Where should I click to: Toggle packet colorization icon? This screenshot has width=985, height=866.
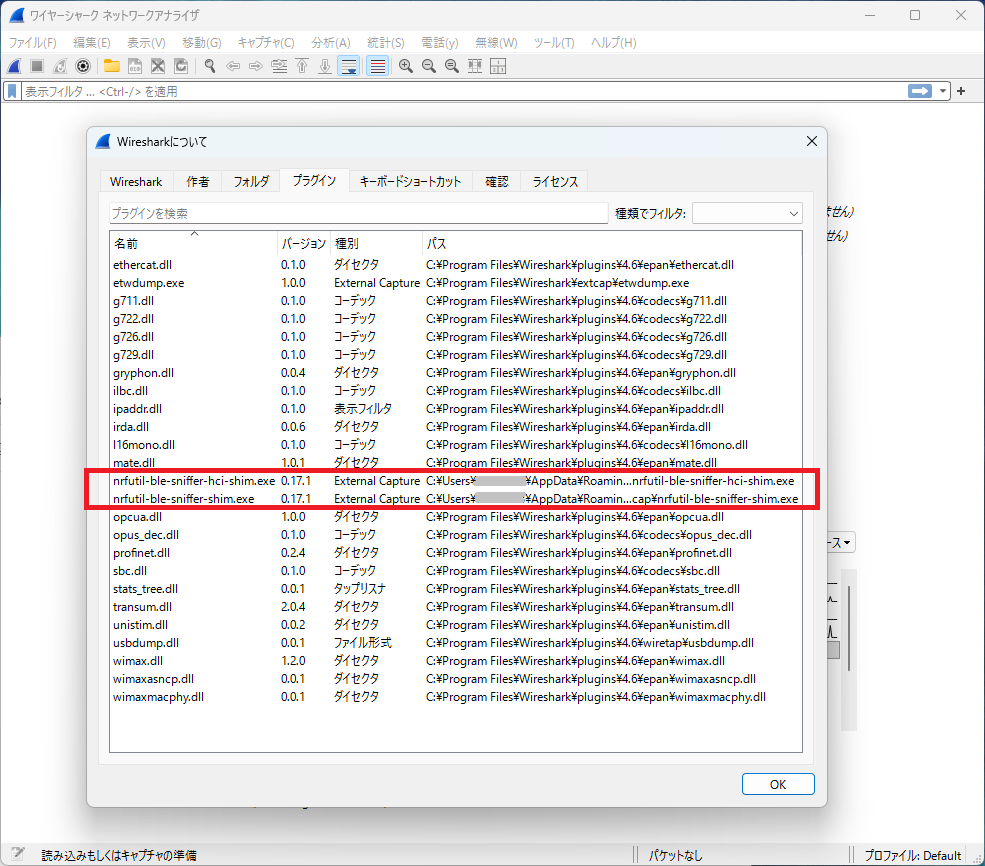(377, 66)
